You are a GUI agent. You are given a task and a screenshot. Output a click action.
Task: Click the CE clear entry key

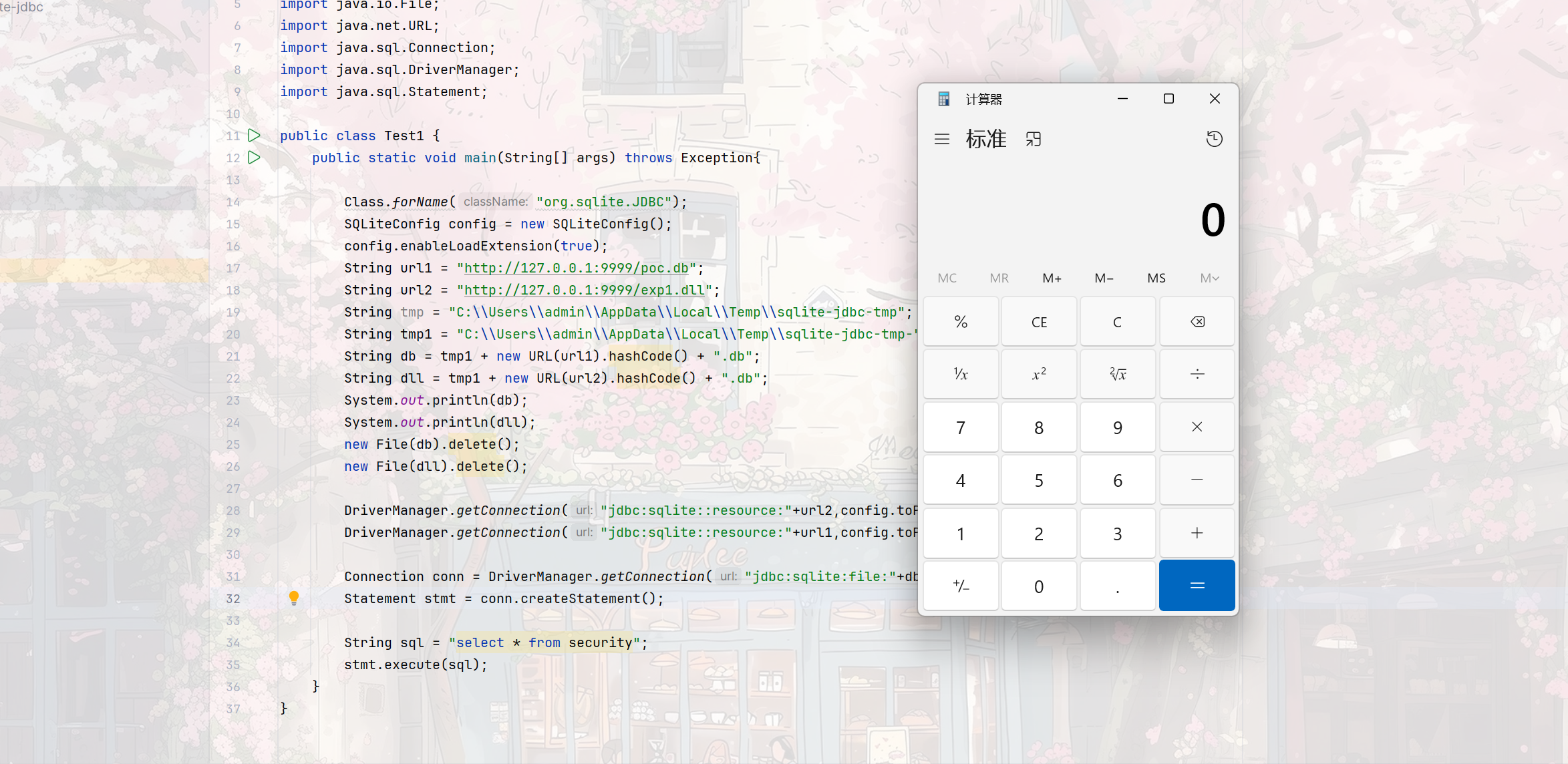(1039, 322)
